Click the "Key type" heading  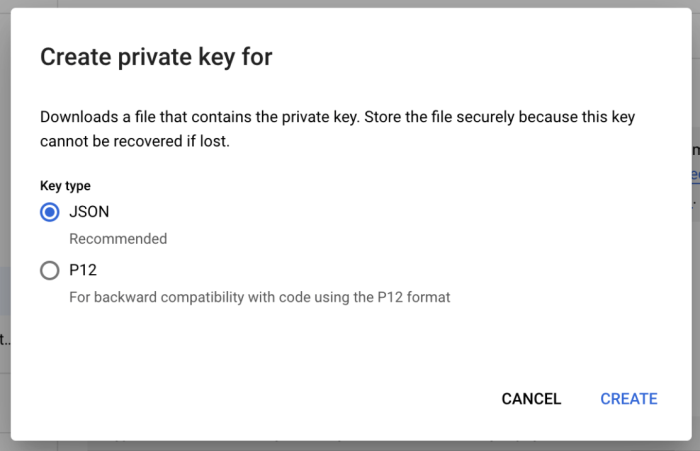coord(64,186)
